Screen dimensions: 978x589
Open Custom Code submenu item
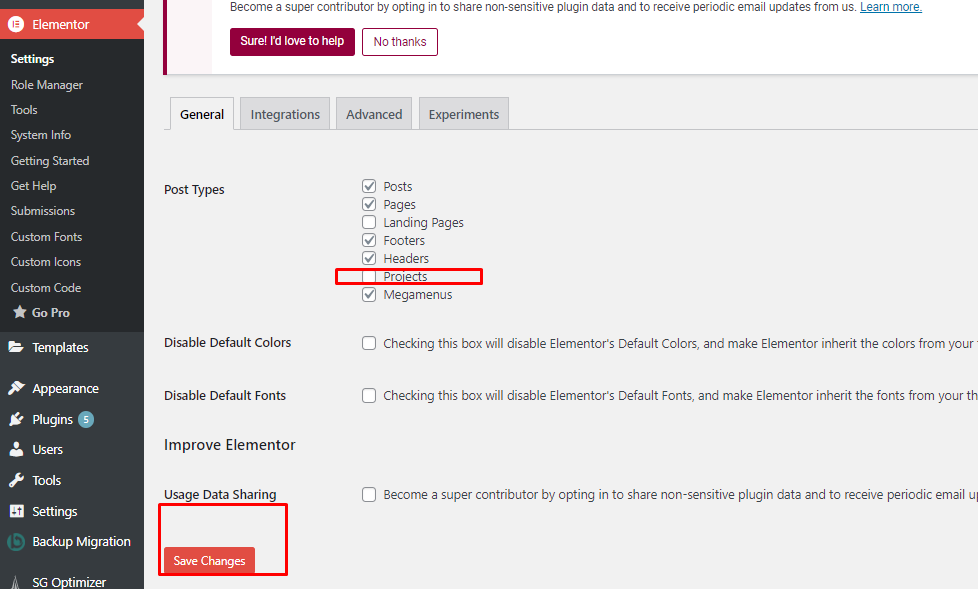[x=46, y=288]
